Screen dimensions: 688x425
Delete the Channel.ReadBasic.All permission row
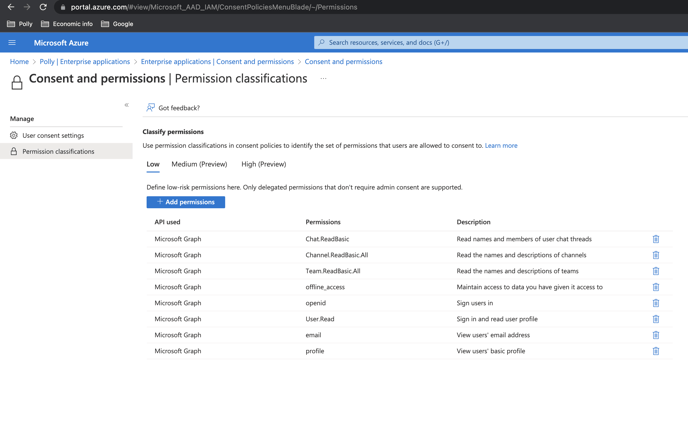click(x=656, y=255)
